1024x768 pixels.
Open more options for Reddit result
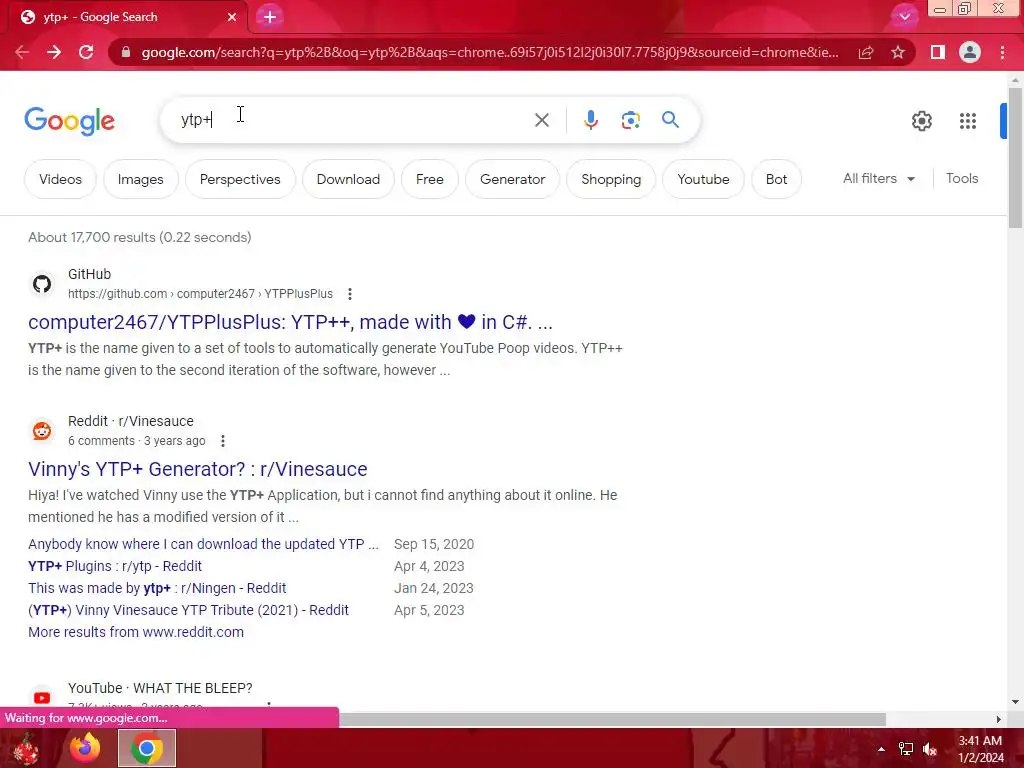tap(223, 441)
